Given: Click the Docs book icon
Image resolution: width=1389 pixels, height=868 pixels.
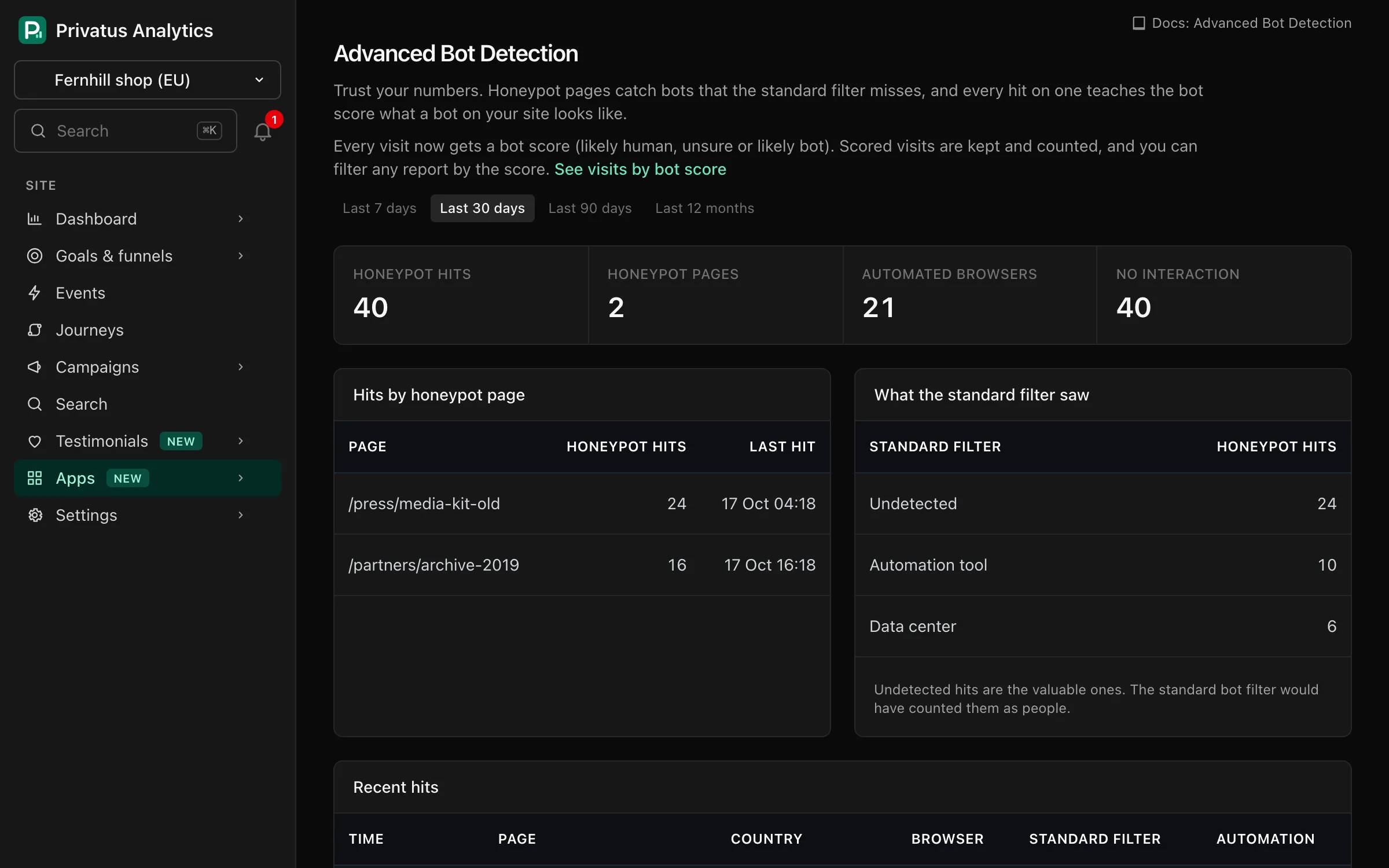Looking at the screenshot, I should click(1138, 23).
